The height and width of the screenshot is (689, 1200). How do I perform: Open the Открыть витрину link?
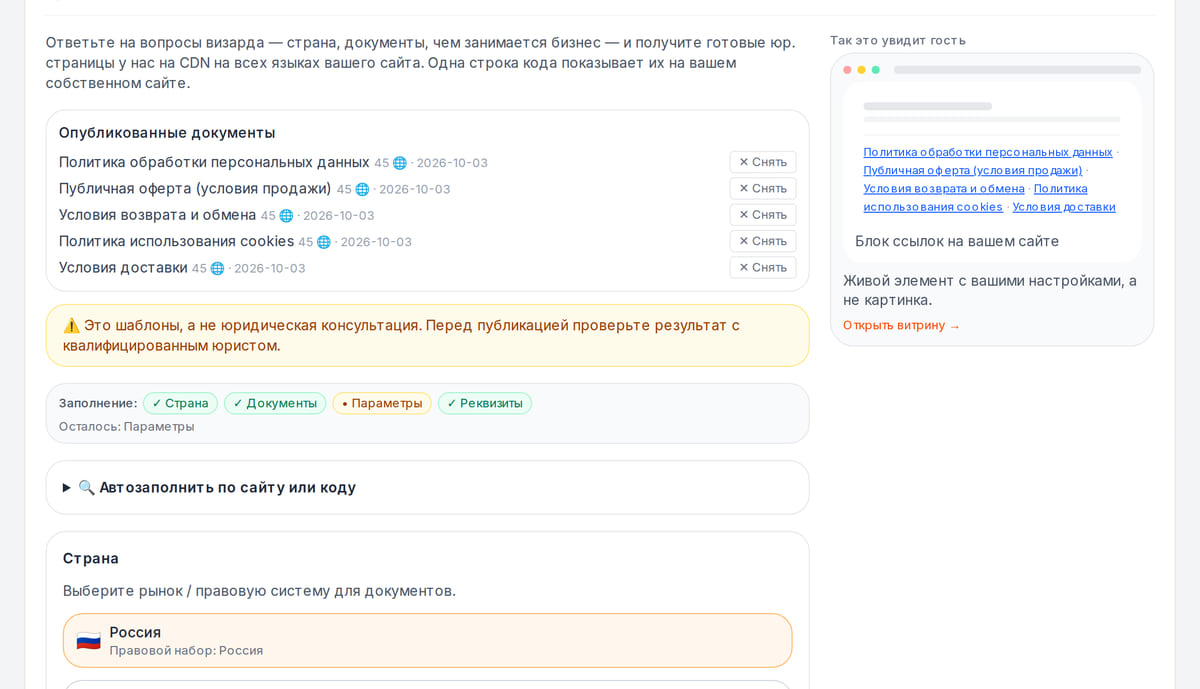click(x=901, y=326)
